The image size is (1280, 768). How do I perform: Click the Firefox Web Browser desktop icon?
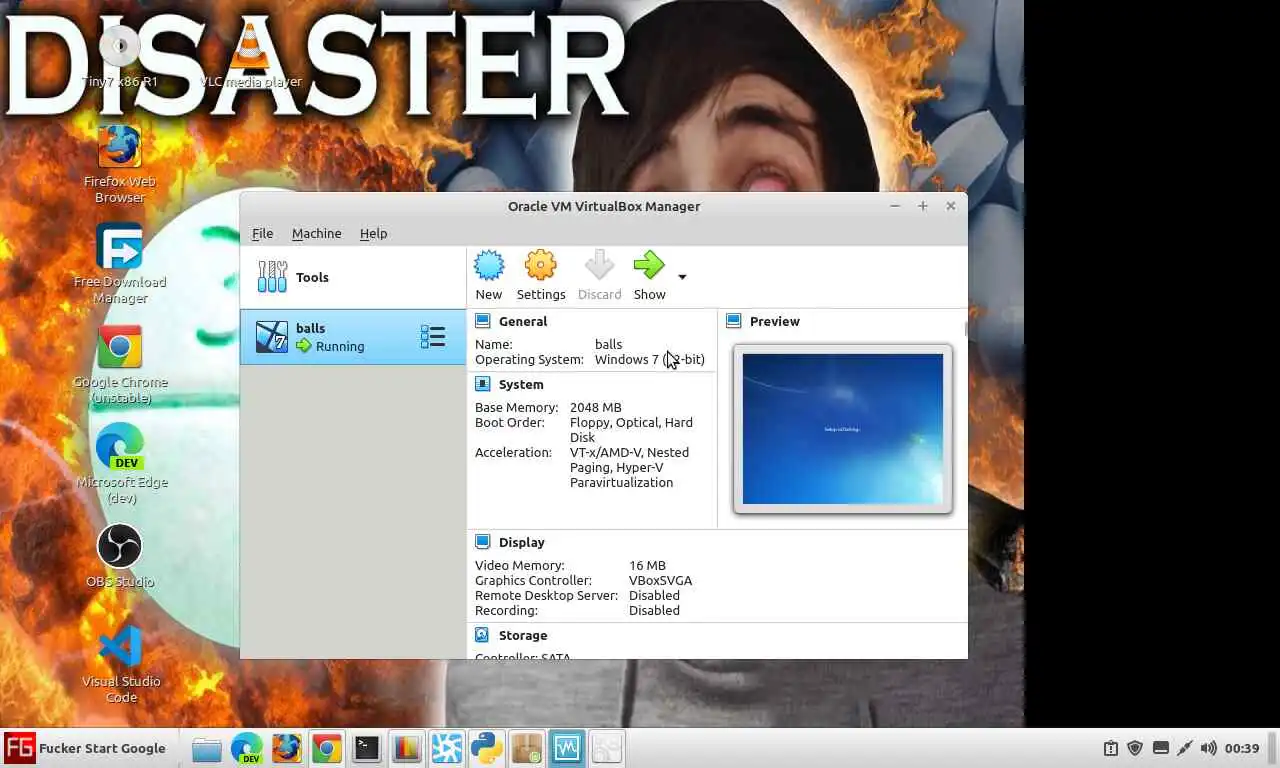coord(120,146)
